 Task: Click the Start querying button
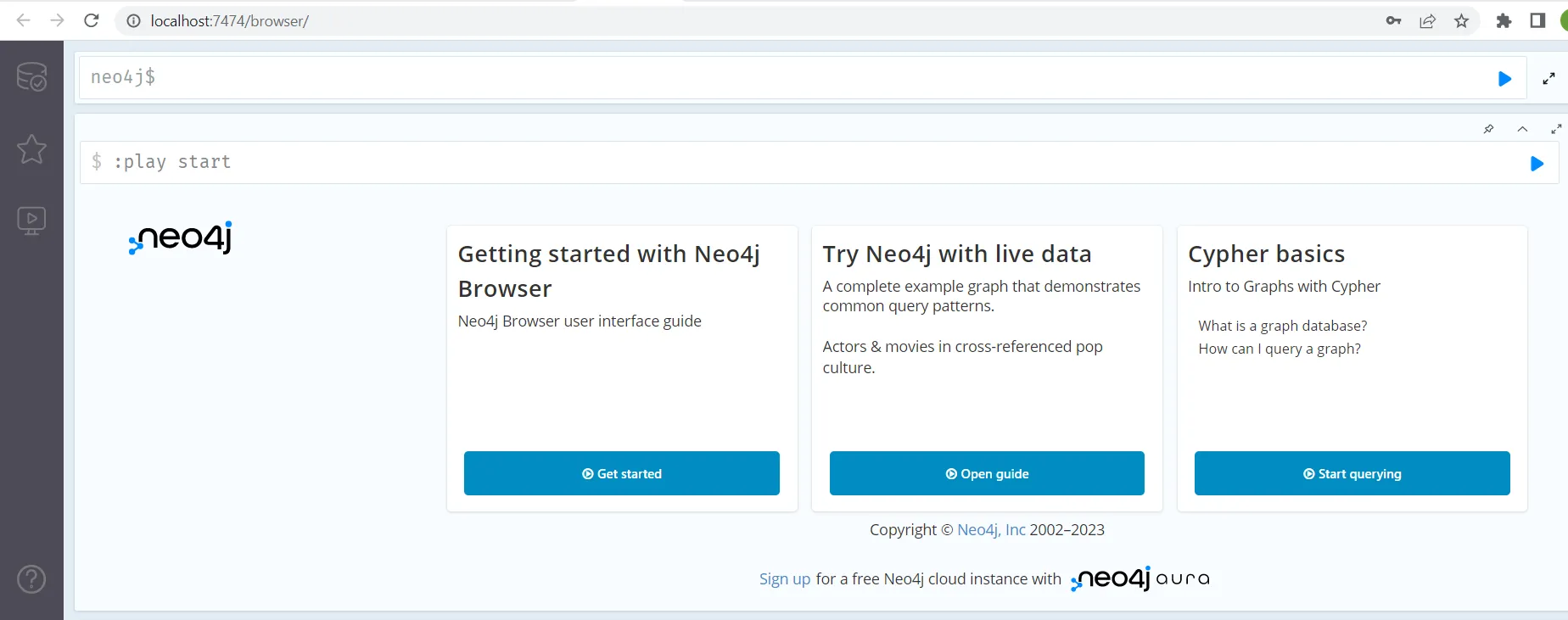[1352, 473]
